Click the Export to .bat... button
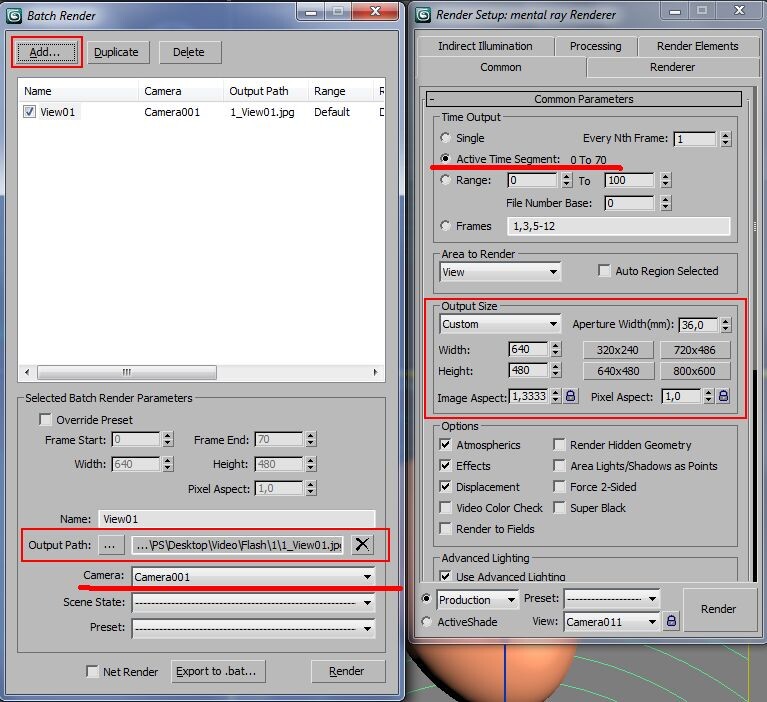Viewport: 767px width, 702px height. 218,671
